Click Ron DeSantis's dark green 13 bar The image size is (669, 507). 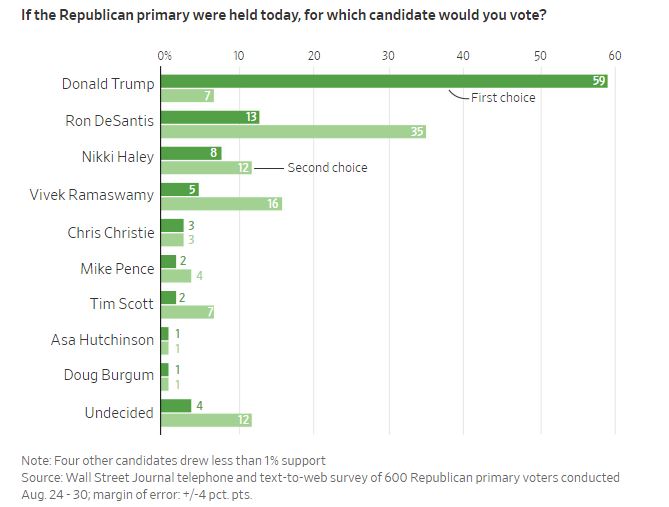pos(211,117)
